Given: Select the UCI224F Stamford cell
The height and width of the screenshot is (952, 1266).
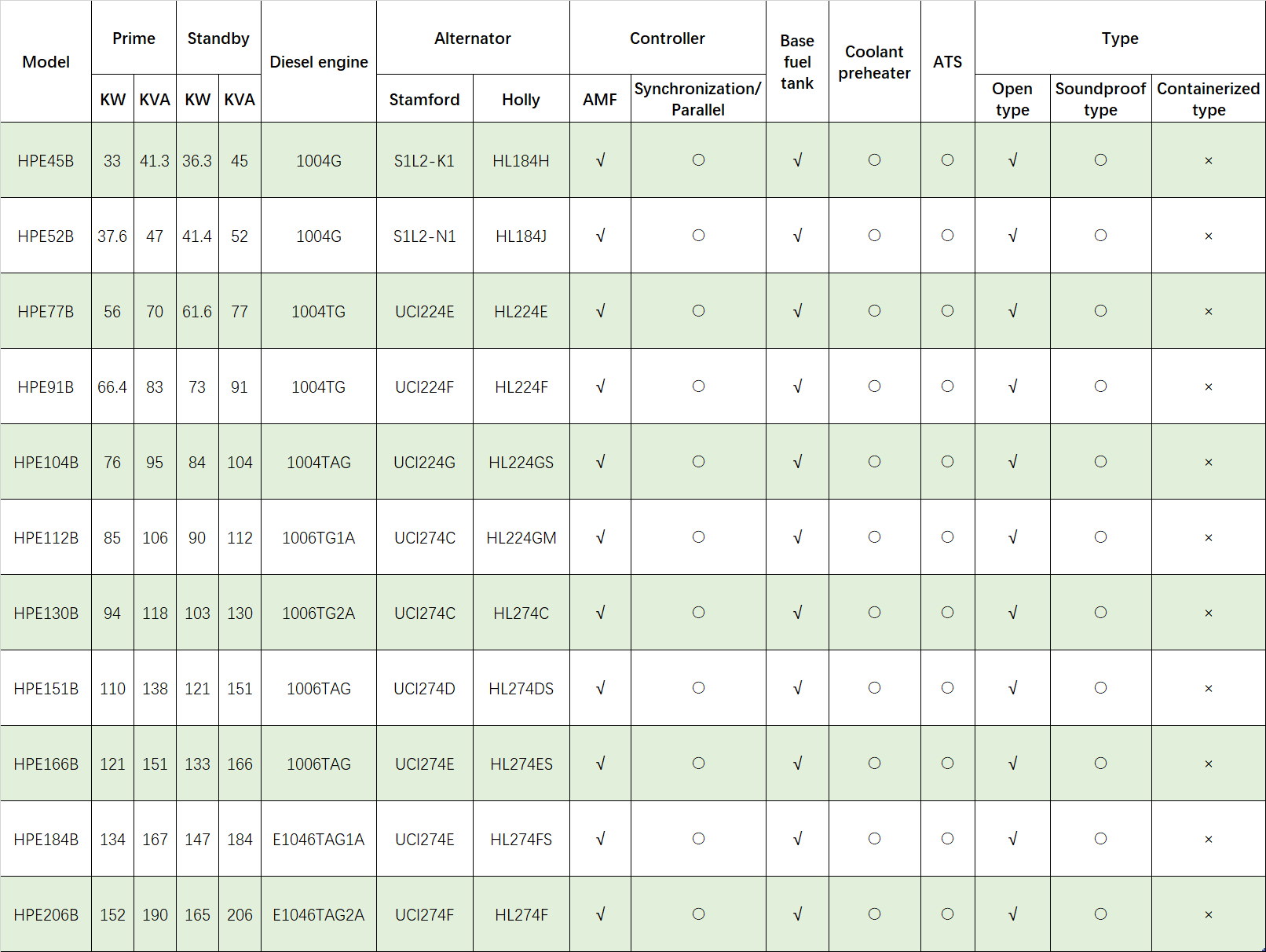Looking at the screenshot, I should pos(425,386).
